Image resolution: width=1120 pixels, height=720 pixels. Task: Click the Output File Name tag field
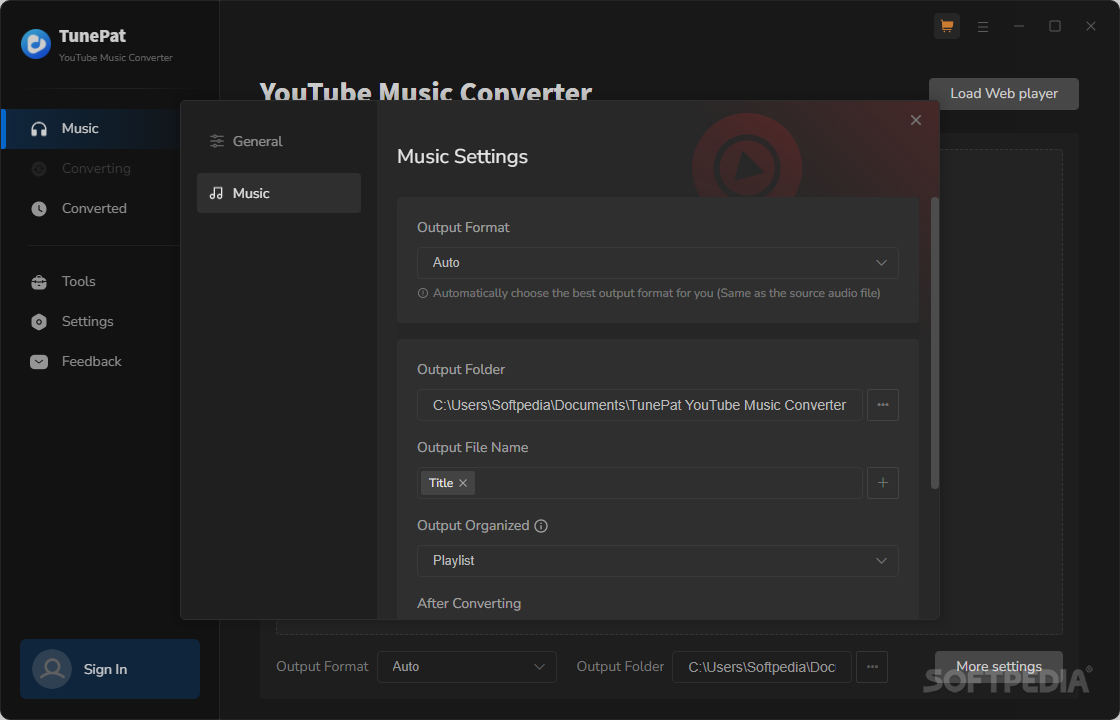tap(640, 483)
